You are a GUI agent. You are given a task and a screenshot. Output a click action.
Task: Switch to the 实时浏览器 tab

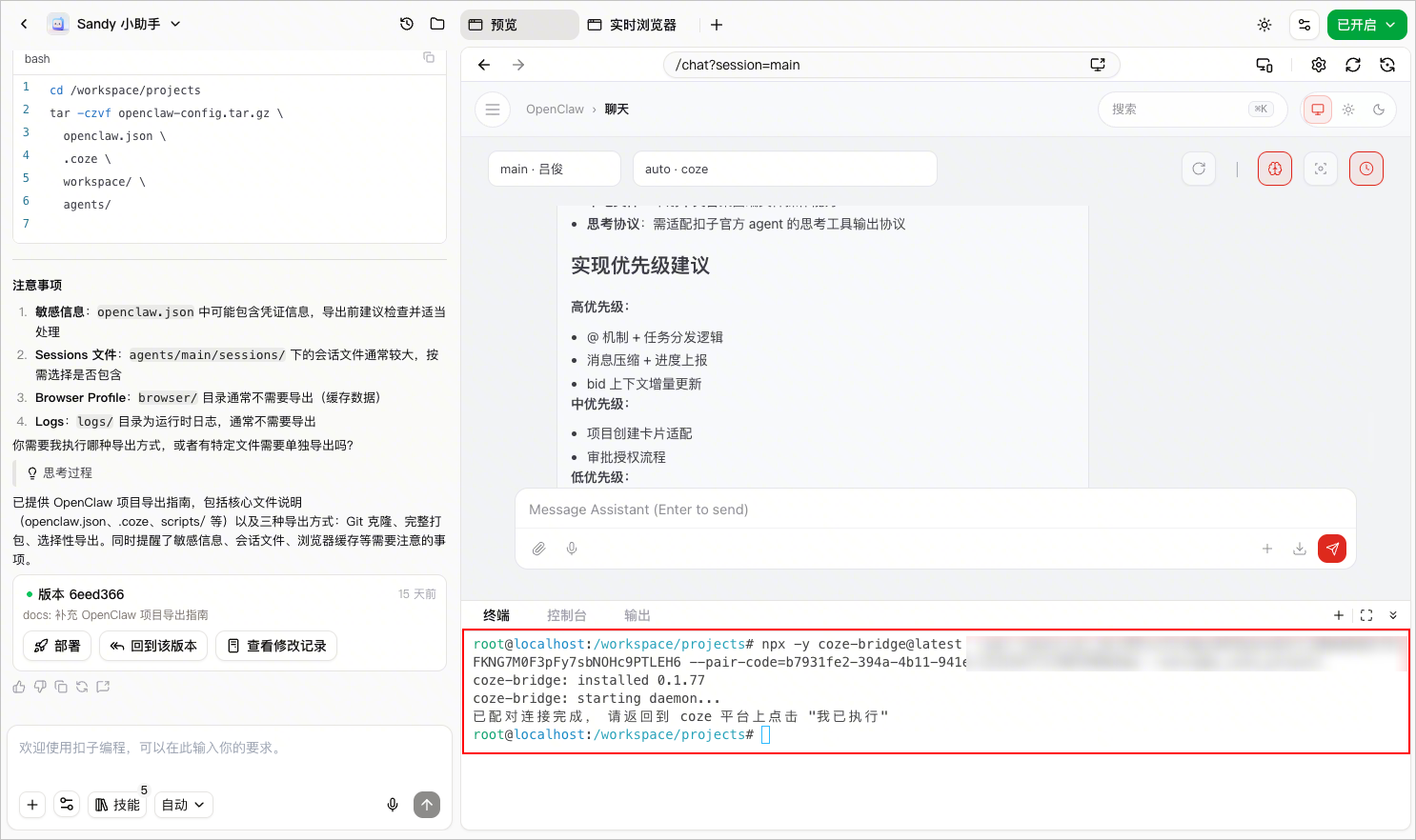point(632,25)
